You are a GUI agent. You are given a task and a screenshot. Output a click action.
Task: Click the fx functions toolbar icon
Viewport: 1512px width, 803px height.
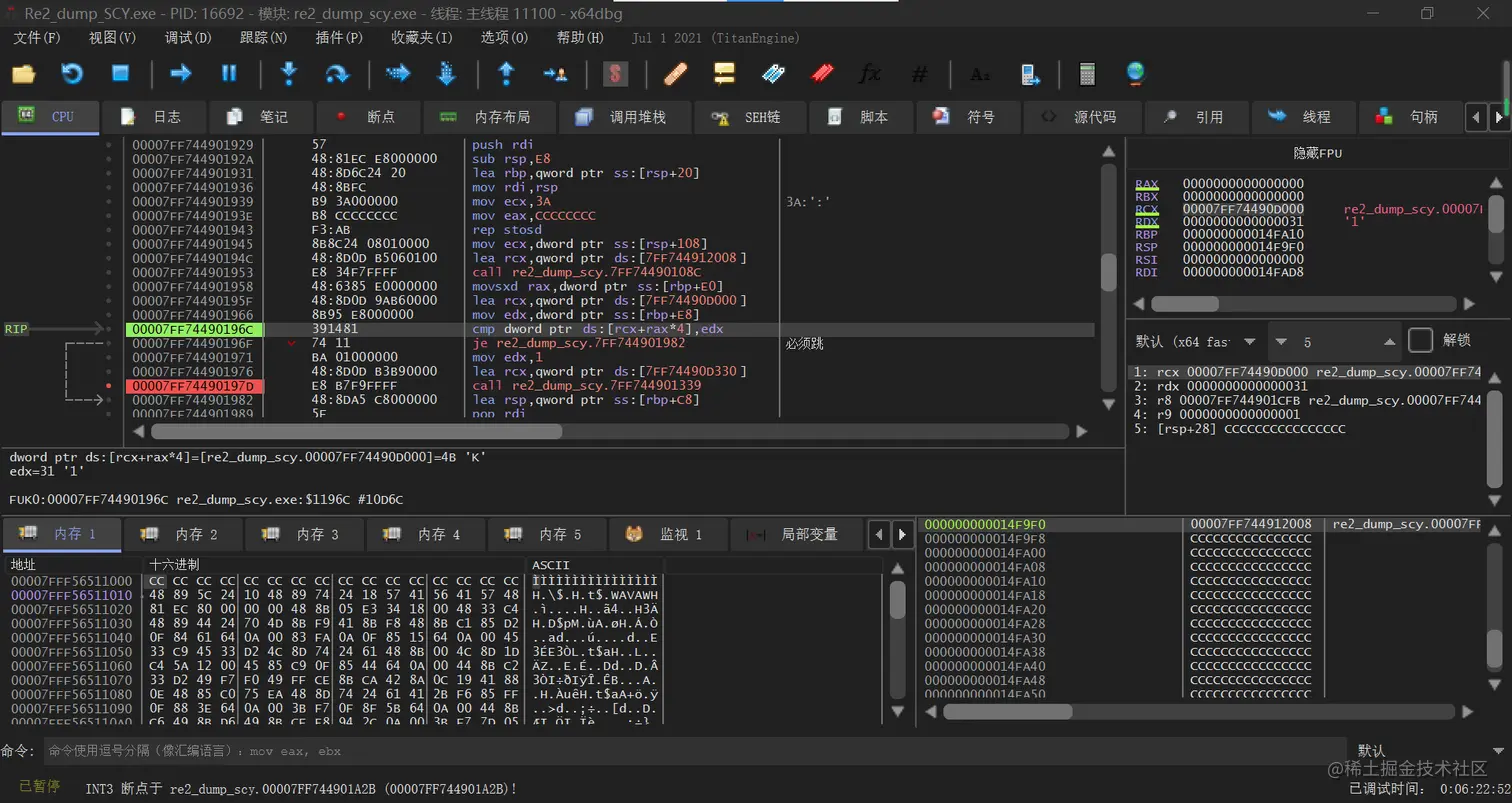(x=870, y=74)
